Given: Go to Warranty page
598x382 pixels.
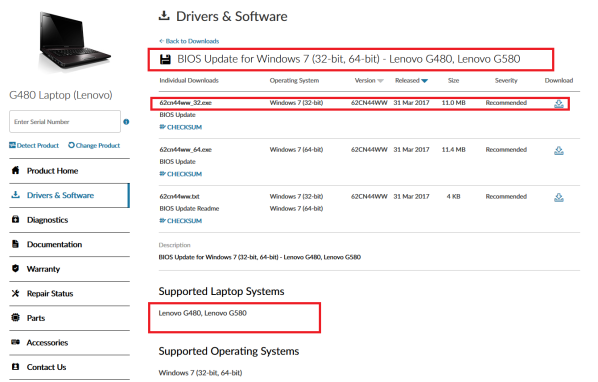Looking at the screenshot, I should pos(43,269).
